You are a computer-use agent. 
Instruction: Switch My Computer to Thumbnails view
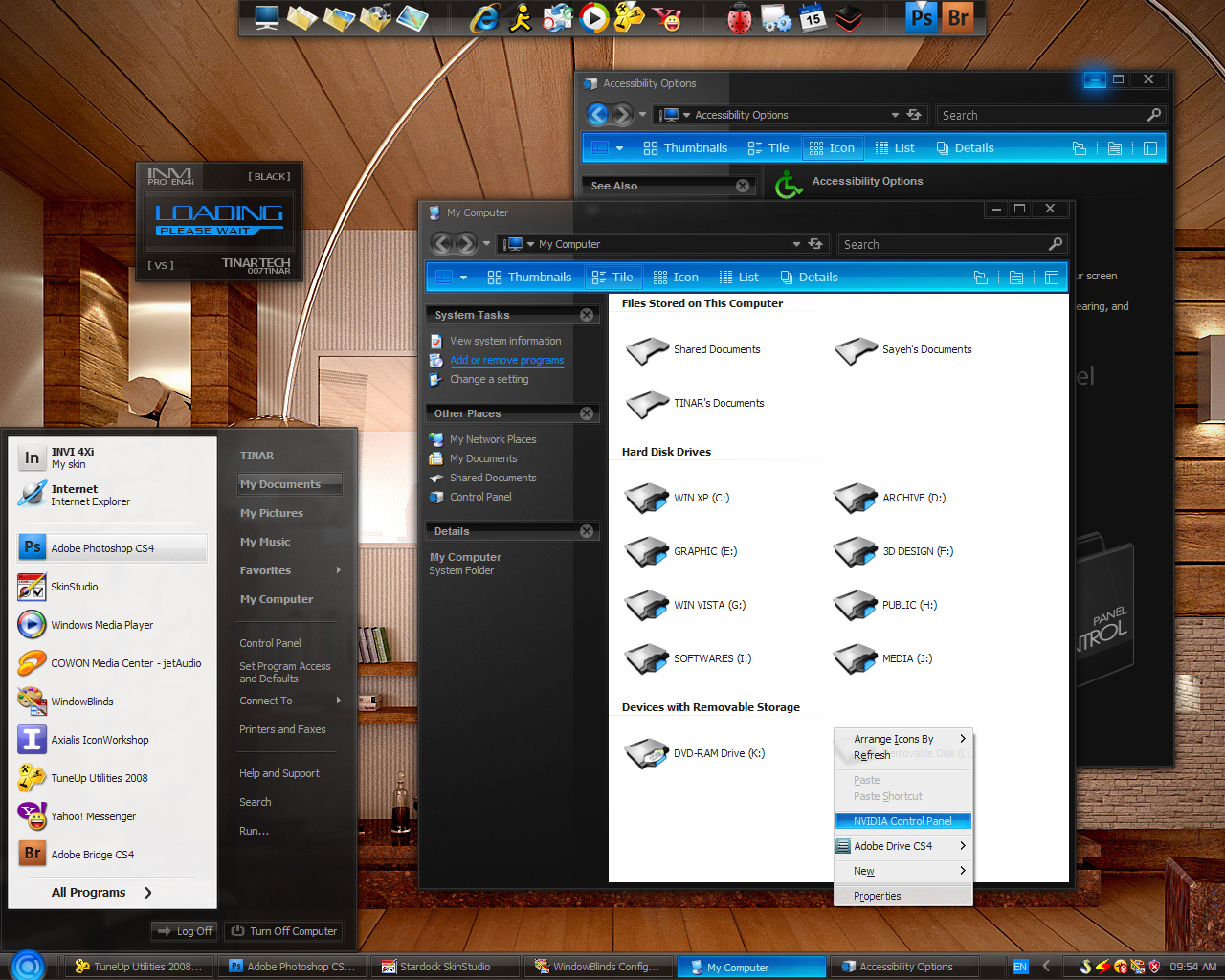tap(529, 278)
